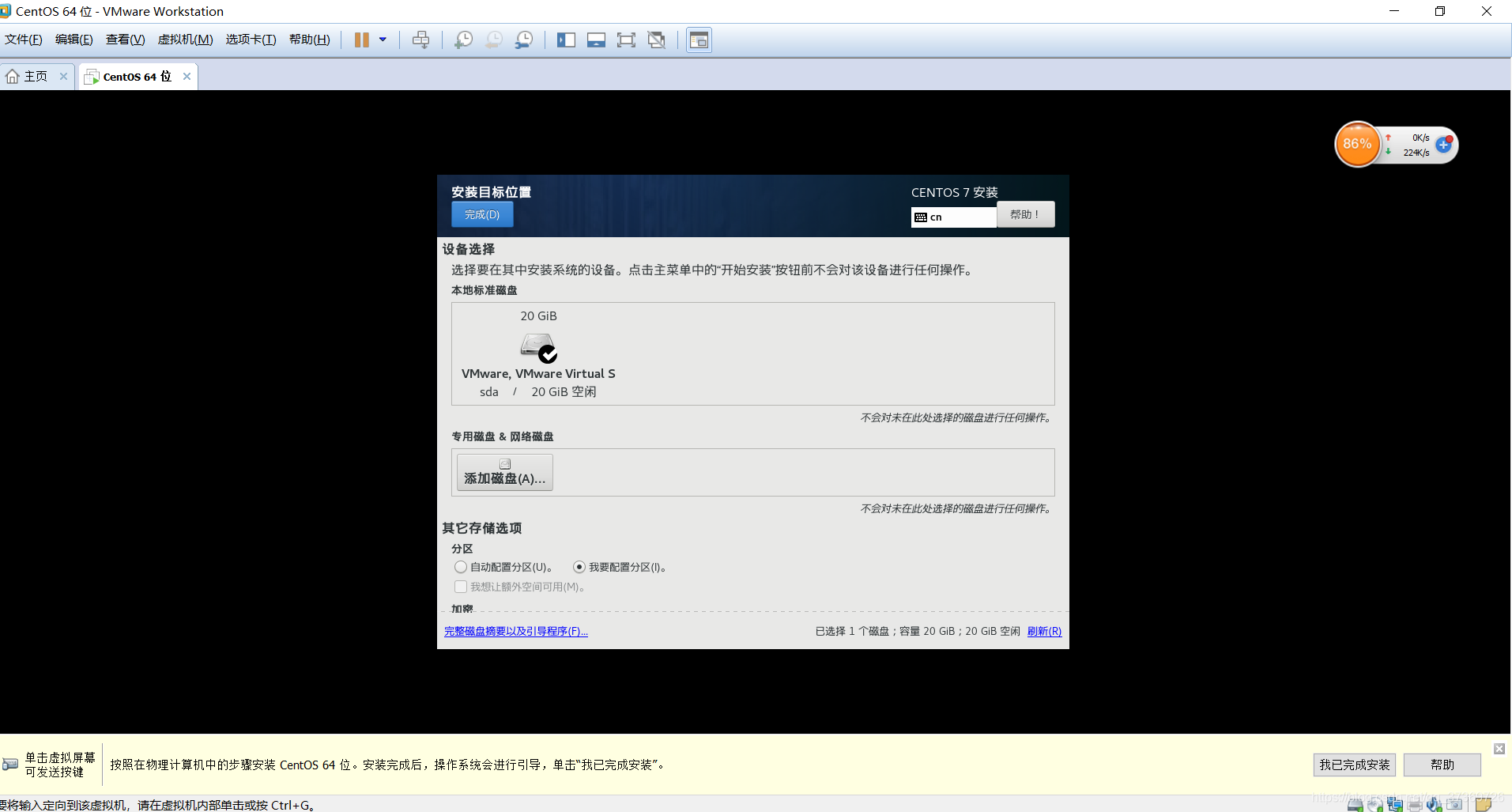Click the 添加磁盘(A)... button
The width and height of the screenshot is (1512, 812).
[504, 472]
